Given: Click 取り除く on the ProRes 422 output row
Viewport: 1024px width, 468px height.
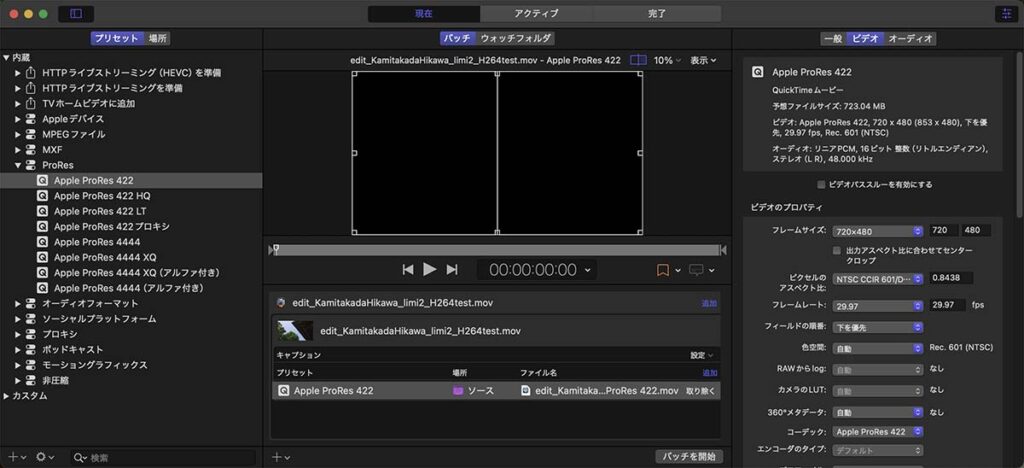Looking at the screenshot, I should 700,391.
